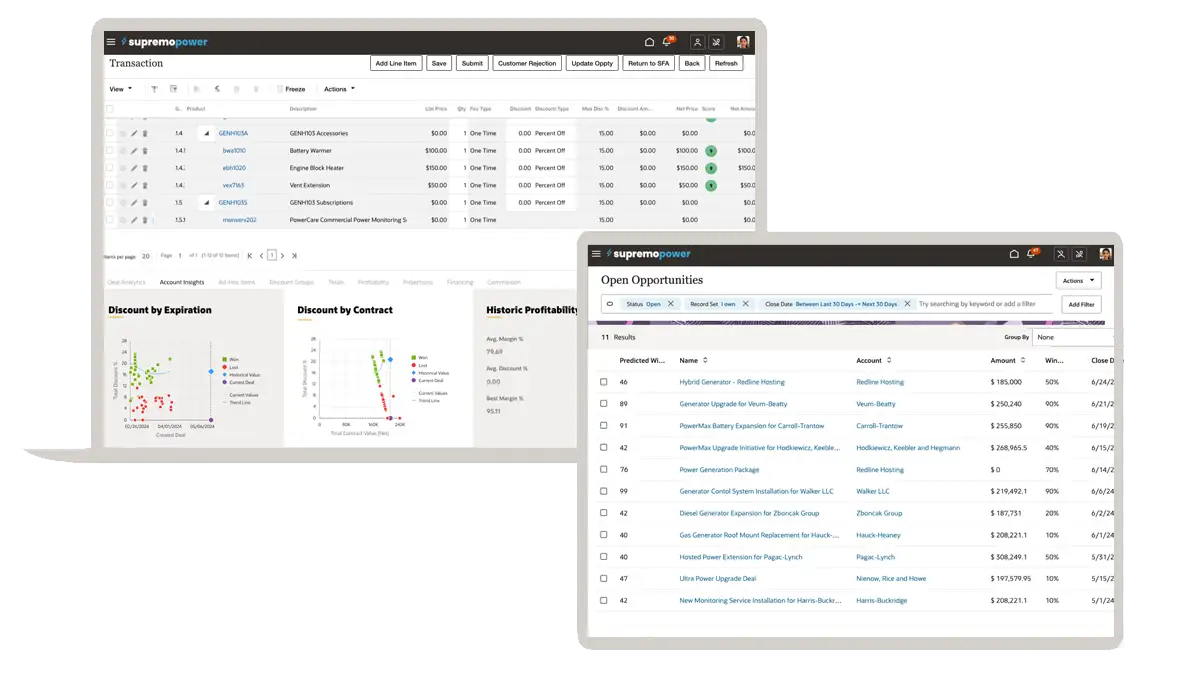Click home icon in Transaction header

(649, 42)
